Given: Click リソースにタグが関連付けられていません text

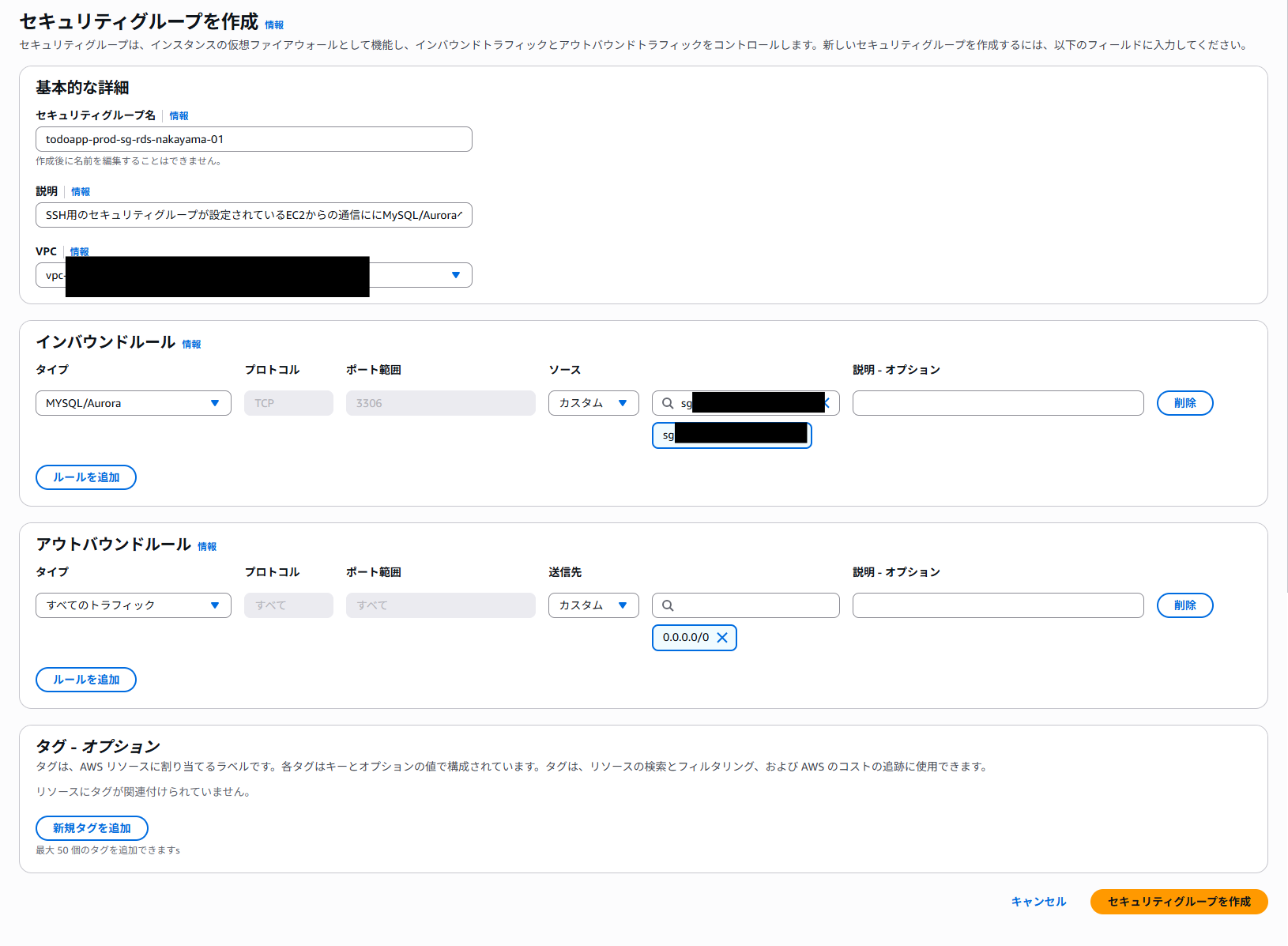Looking at the screenshot, I should pos(143,792).
